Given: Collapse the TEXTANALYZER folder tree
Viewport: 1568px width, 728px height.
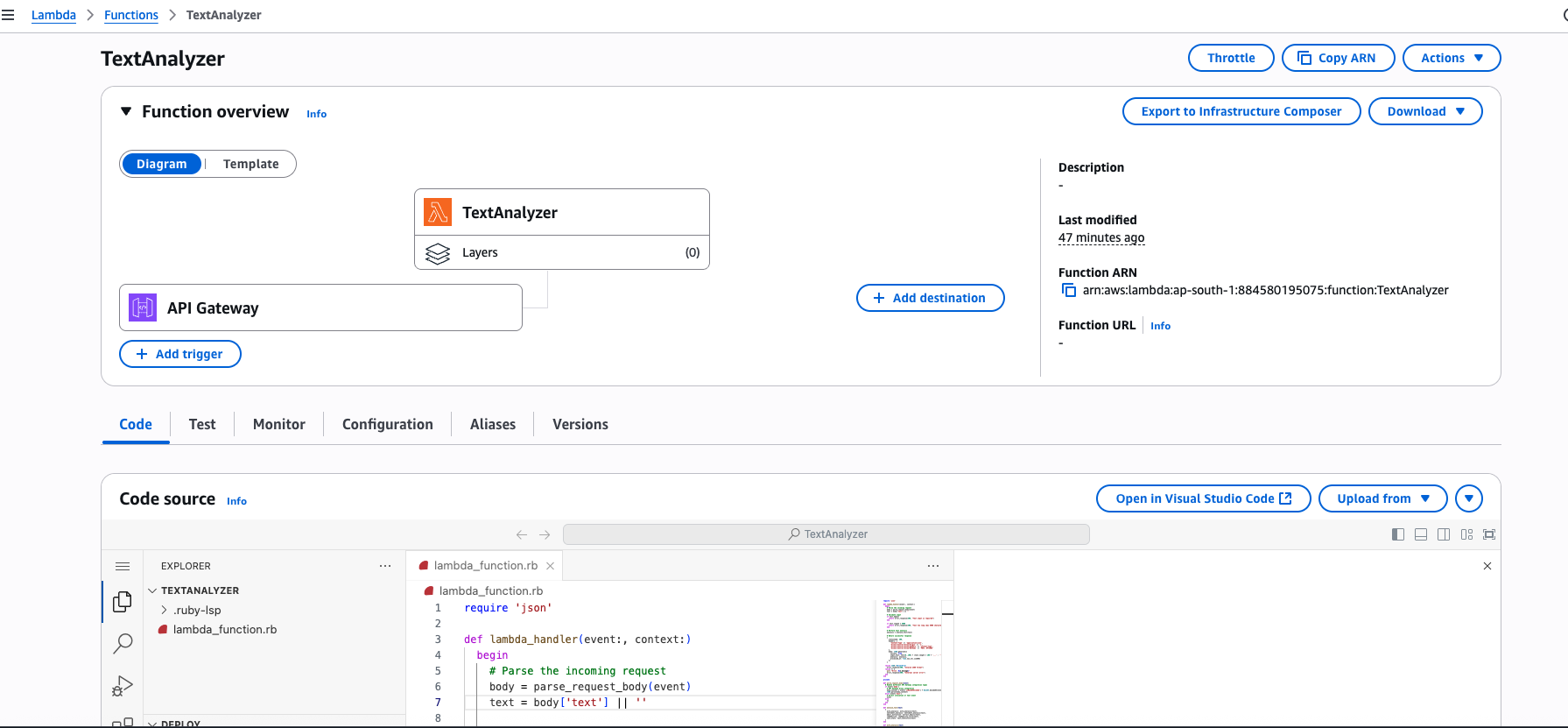Looking at the screenshot, I should click(x=152, y=590).
